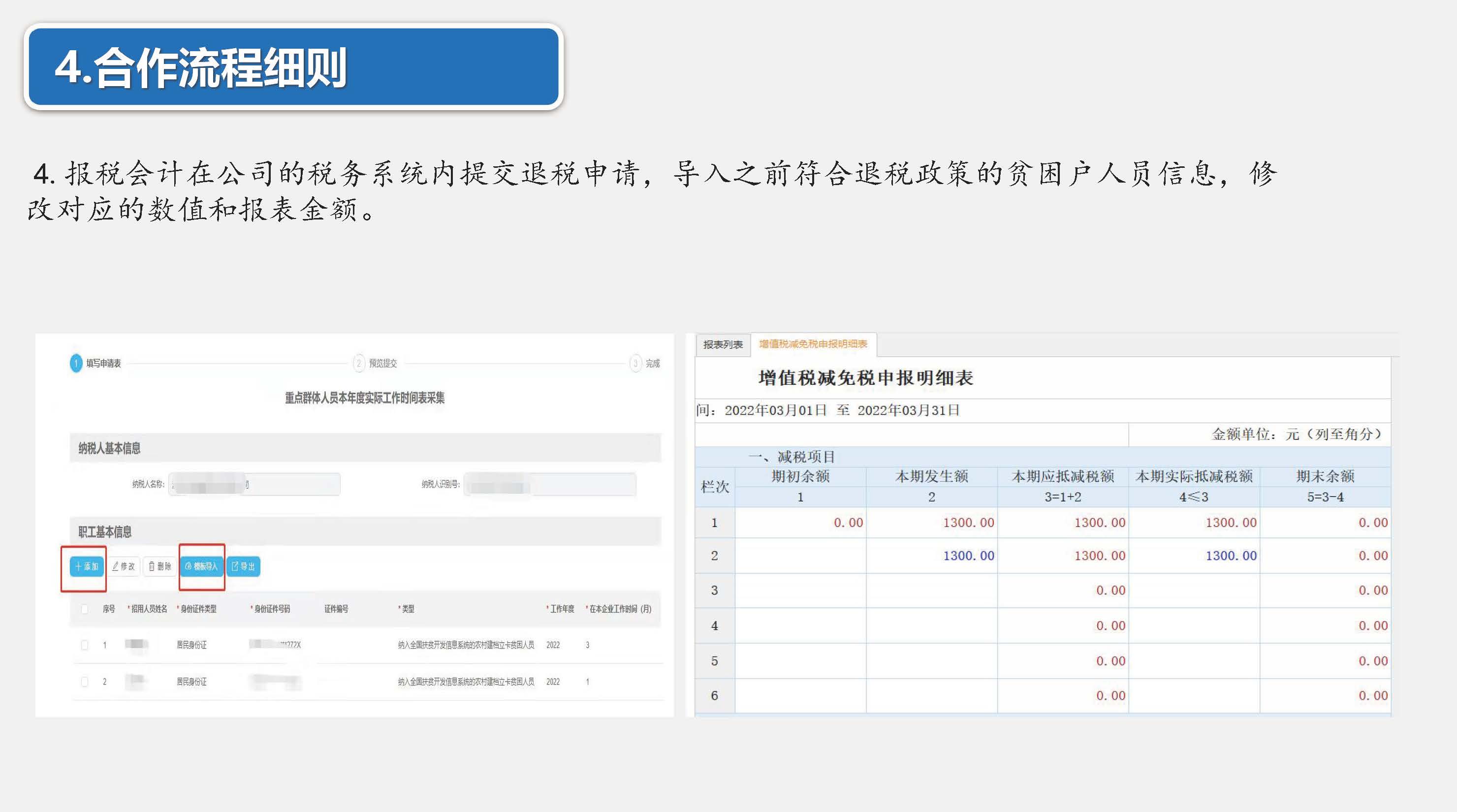Click row 1 本期发生额 cell 1300.00
1457x812 pixels.
click(932, 523)
